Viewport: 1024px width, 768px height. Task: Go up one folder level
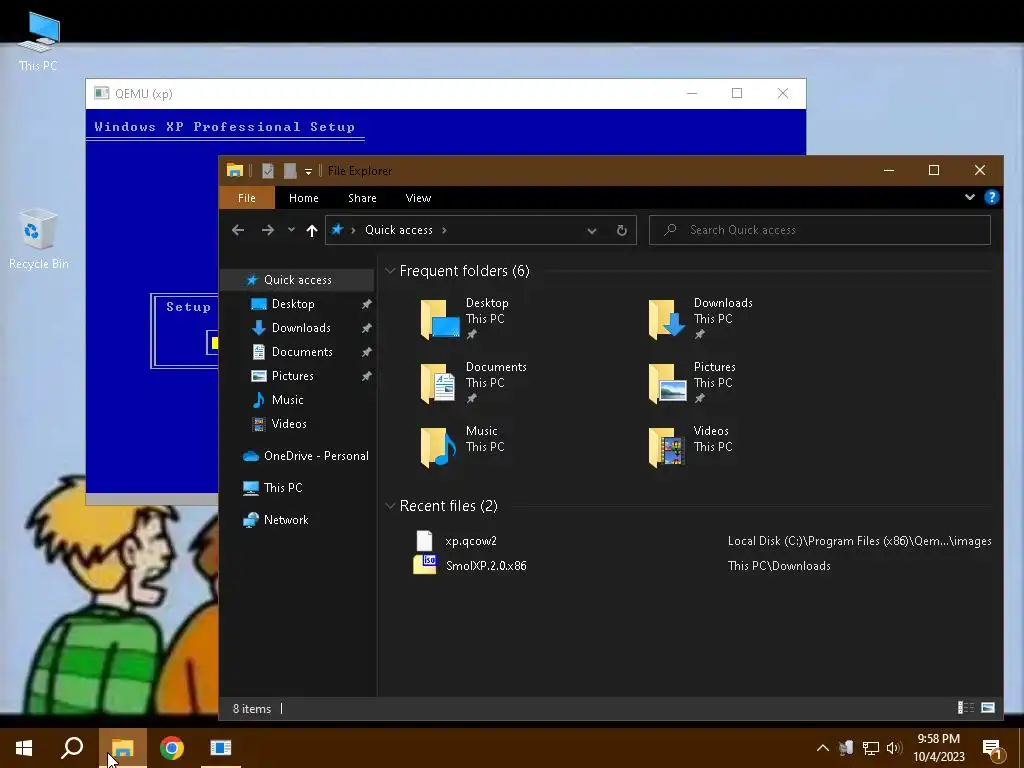click(x=312, y=230)
